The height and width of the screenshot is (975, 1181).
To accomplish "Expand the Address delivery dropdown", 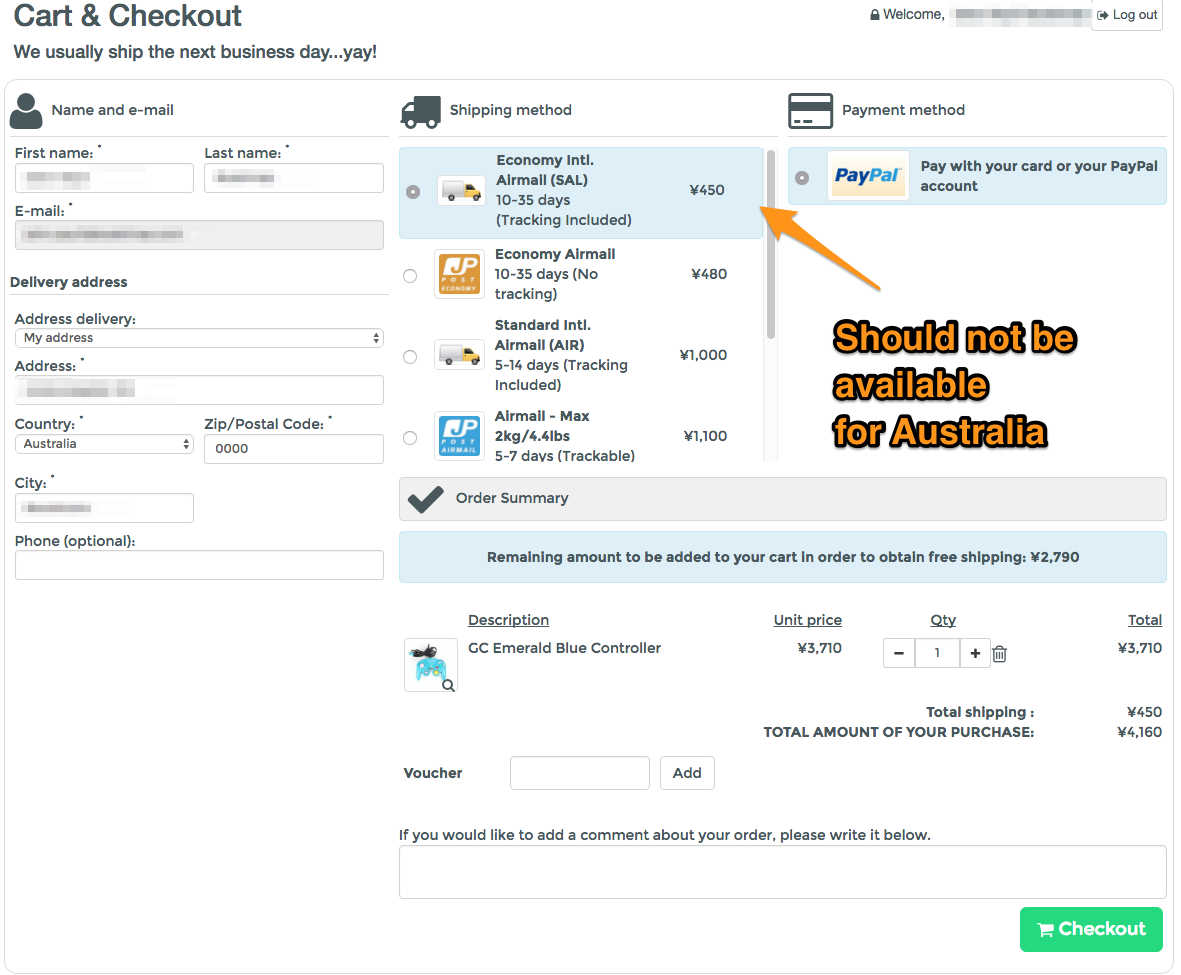I will pos(199,338).
